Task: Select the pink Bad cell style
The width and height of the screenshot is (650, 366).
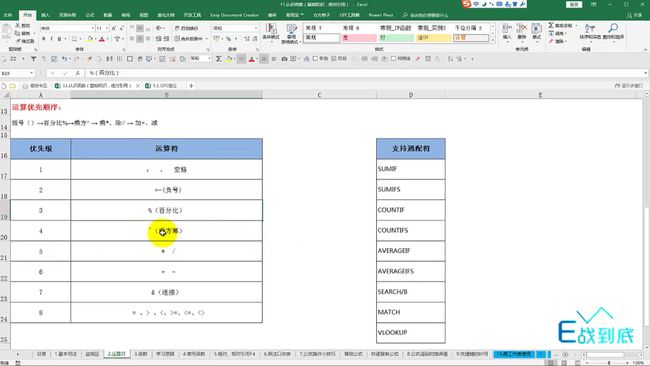Action: tap(359, 38)
